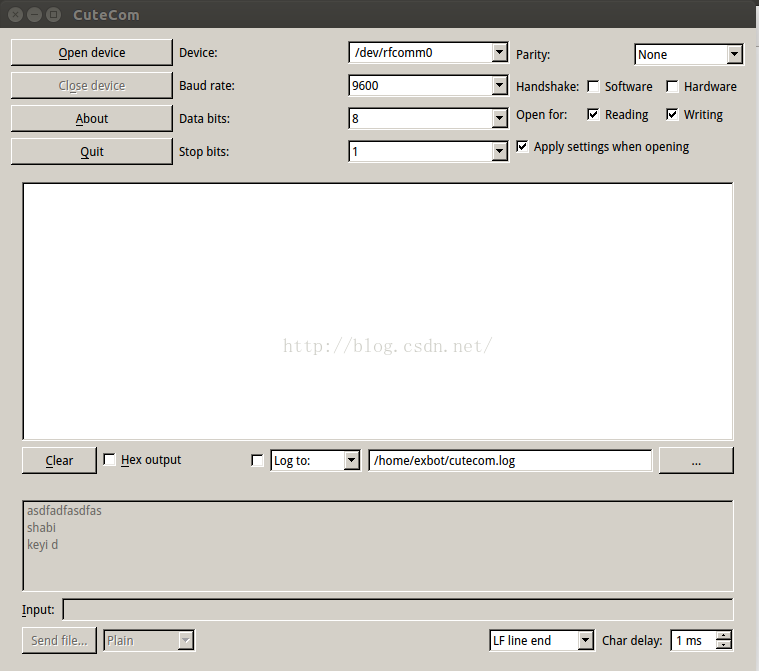Quit the CuteCom application
Image resolution: width=759 pixels, height=671 pixels.
[x=91, y=152]
